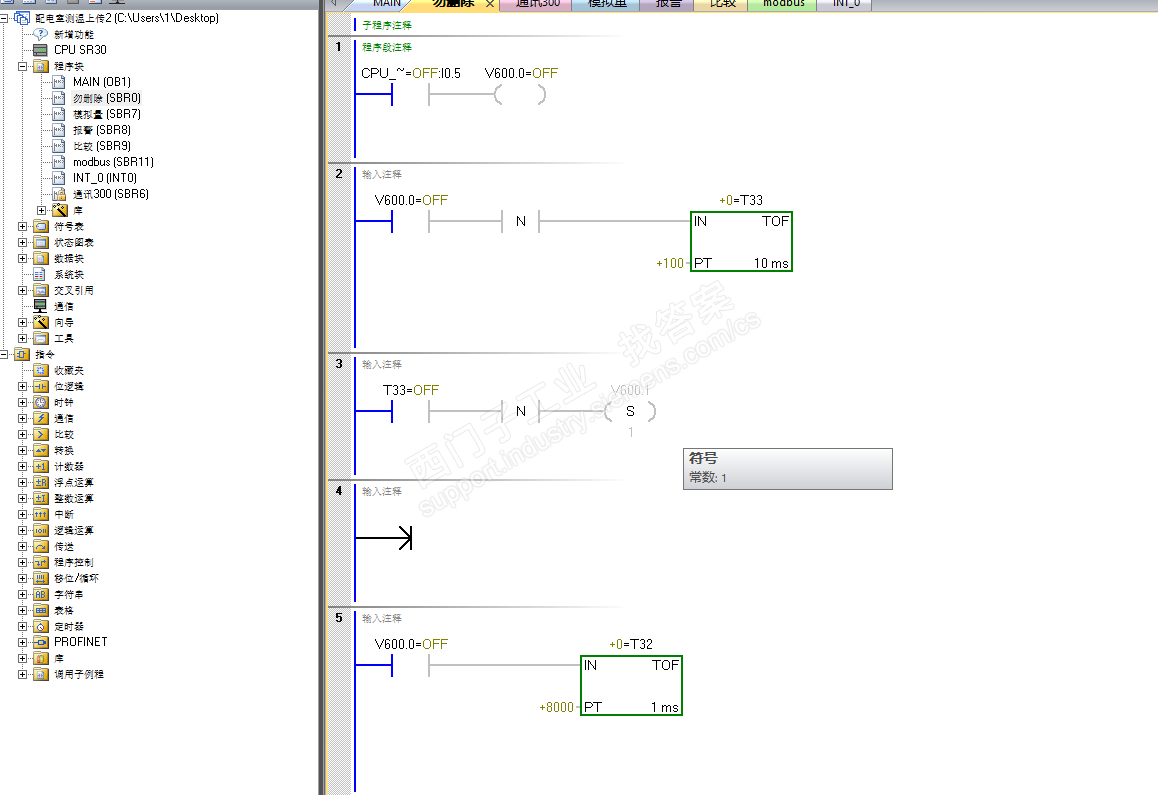The image size is (1158, 795).
Task: Switch to the 模拟量 tab
Action: click(607, 4)
